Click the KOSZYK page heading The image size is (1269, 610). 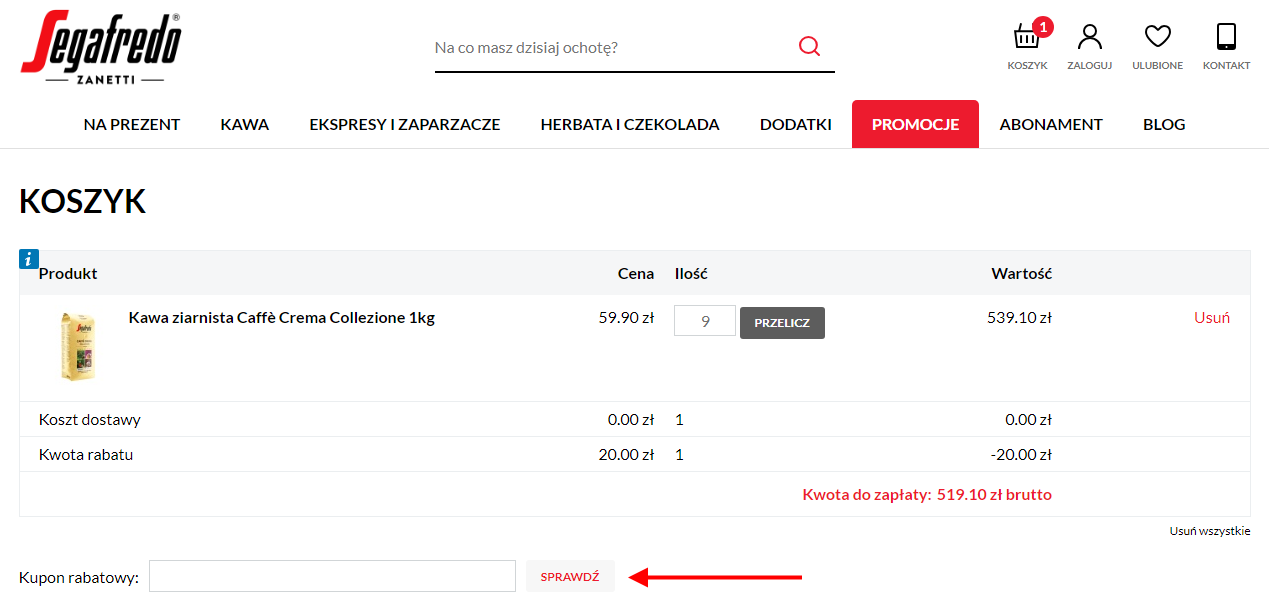pyautogui.click(x=83, y=201)
